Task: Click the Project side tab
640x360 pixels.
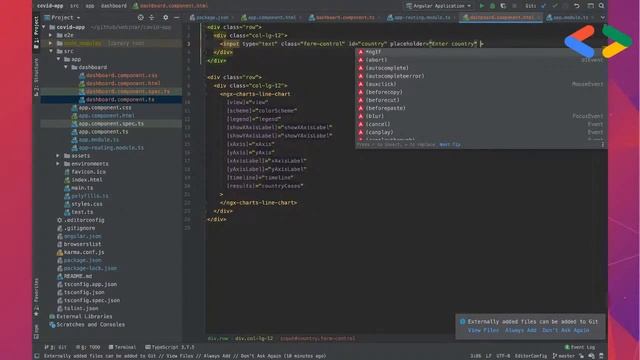Action: 36,32
